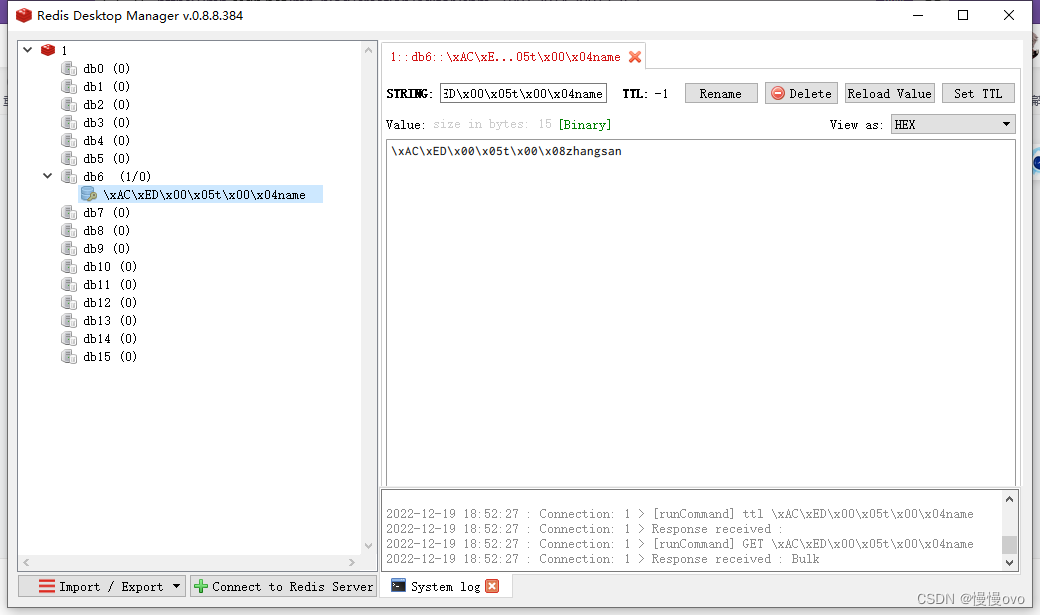Screen dimensions: 1040x615
Task: Click the Redis server icon for connection 1
Action: [x=48, y=49]
